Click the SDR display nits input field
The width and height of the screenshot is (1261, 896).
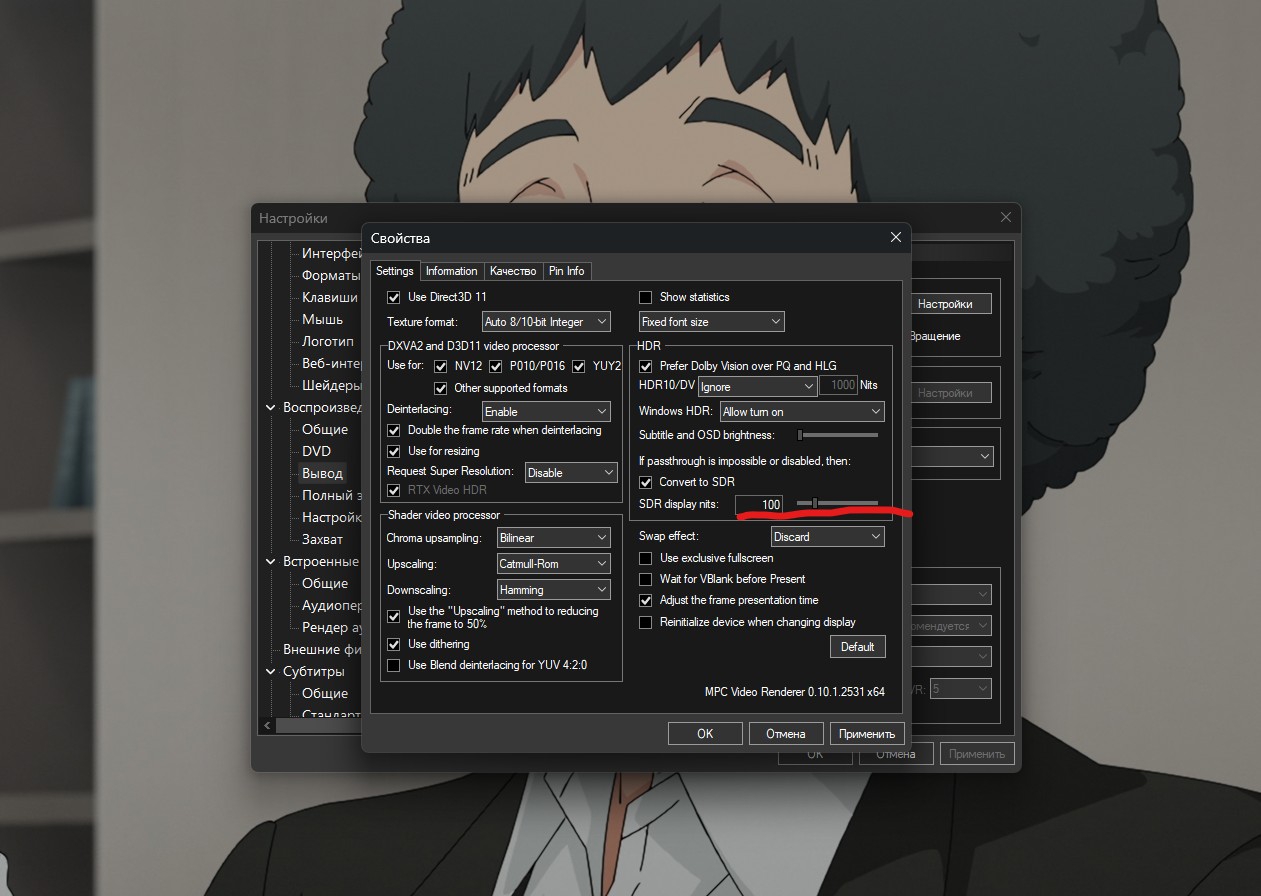coord(760,505)
